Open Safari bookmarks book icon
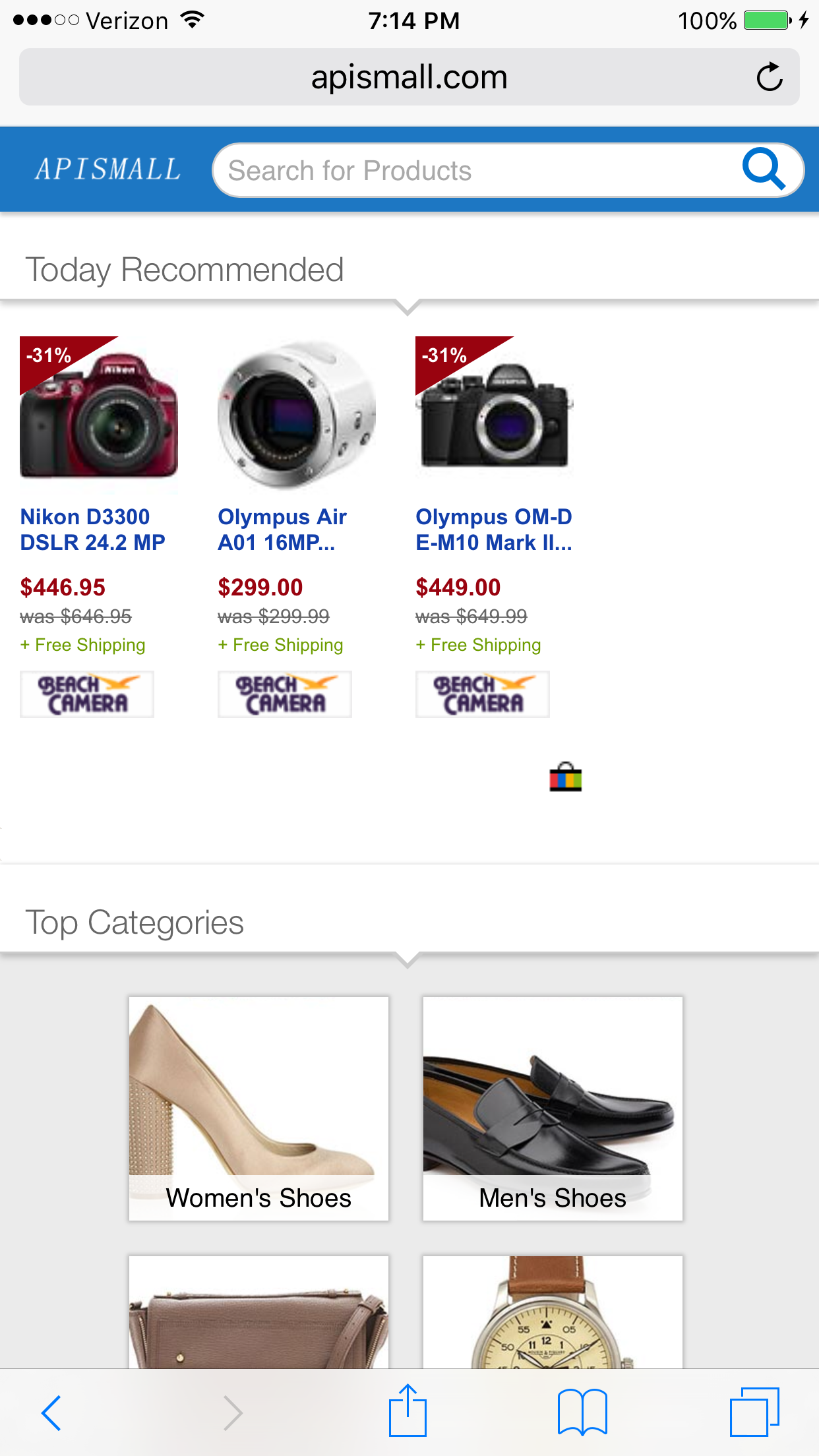Viewport: 819px width, 1456px height. (x=582, y=1412)
